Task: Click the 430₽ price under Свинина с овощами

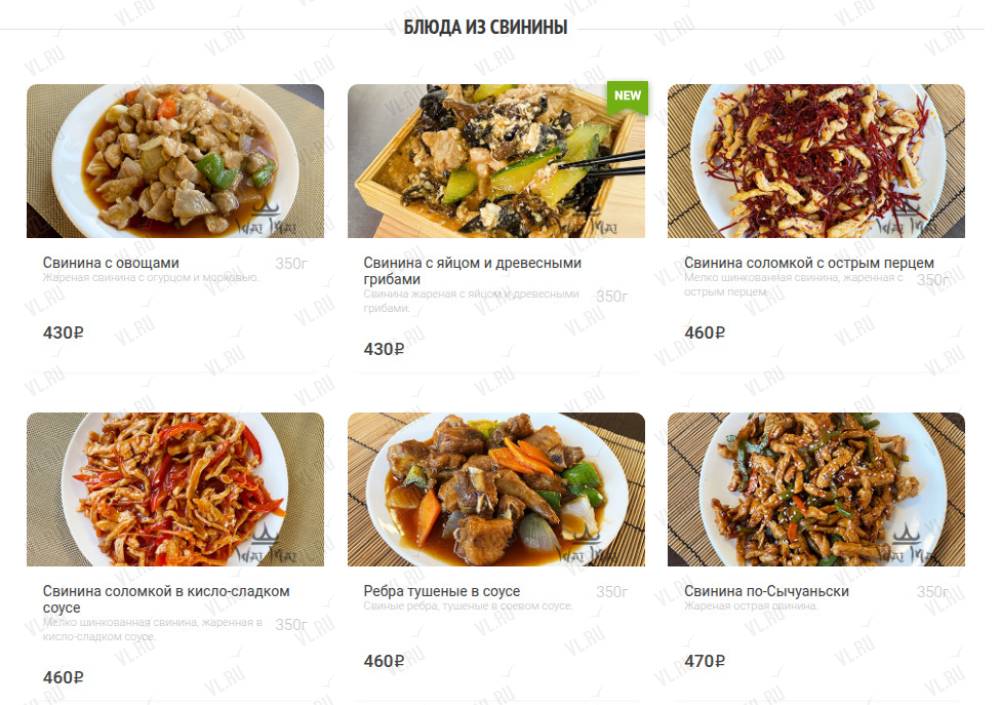Action: [x=63, y=333]
